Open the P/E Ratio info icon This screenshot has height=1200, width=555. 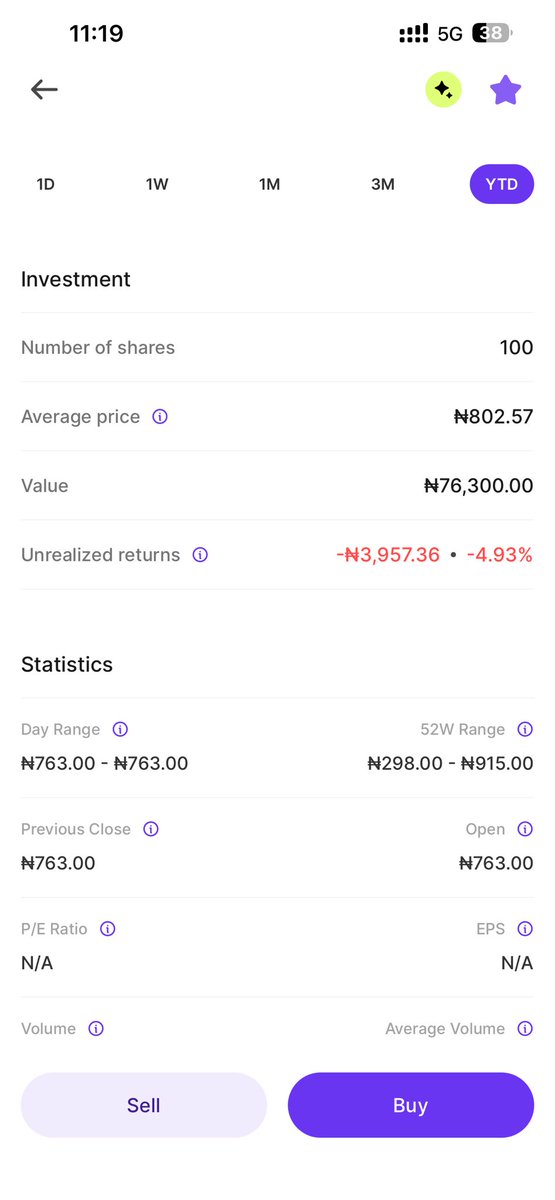click(x=108, y=929)
